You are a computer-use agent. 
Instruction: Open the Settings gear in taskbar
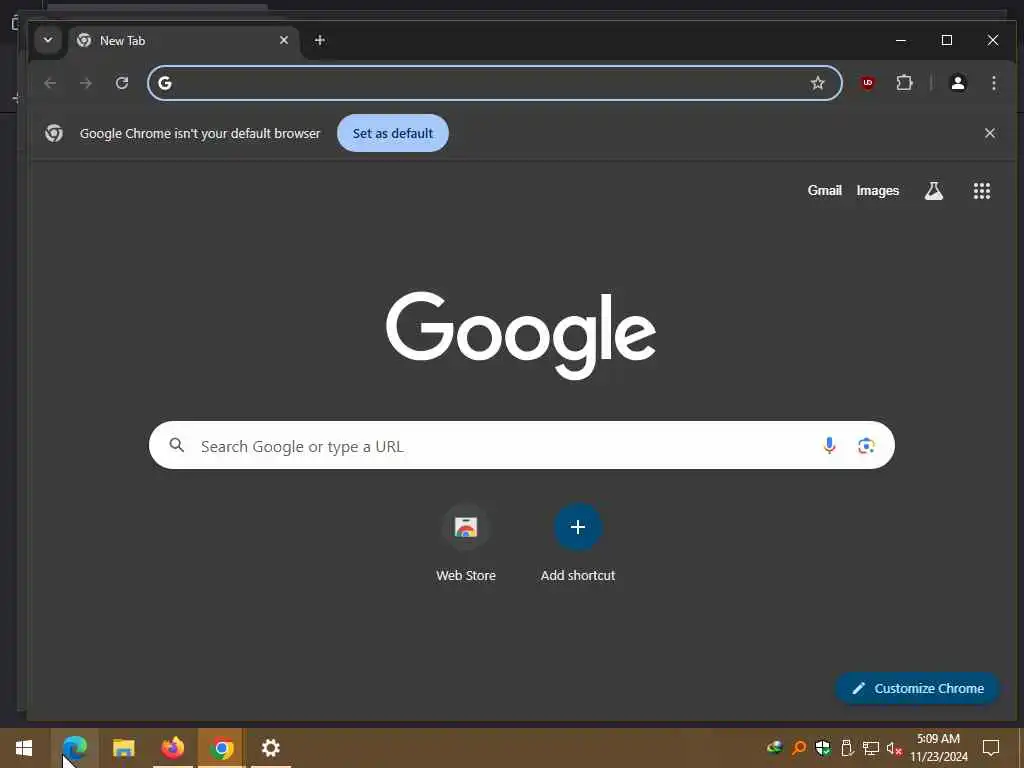click(270, 748)
